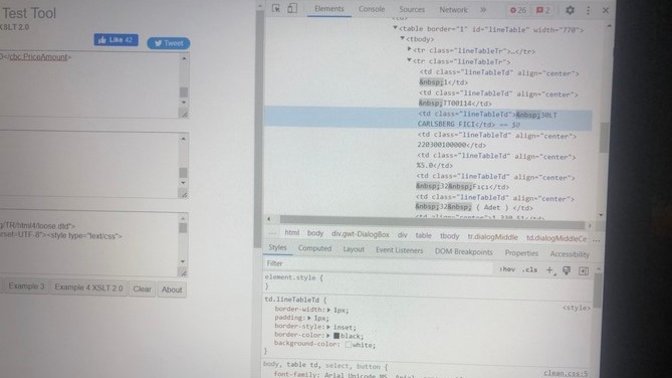Expand the padding shorthand arrow
Screen dimensions: 672x378
(x=309, y=318)
